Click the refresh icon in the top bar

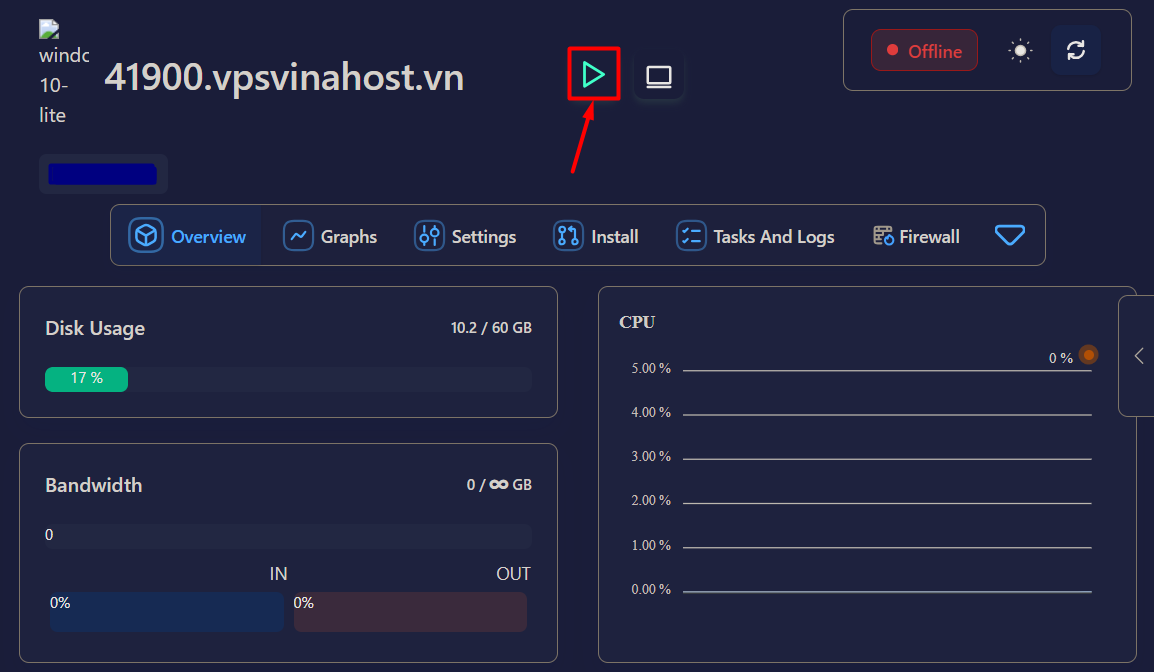point(1076,49)
